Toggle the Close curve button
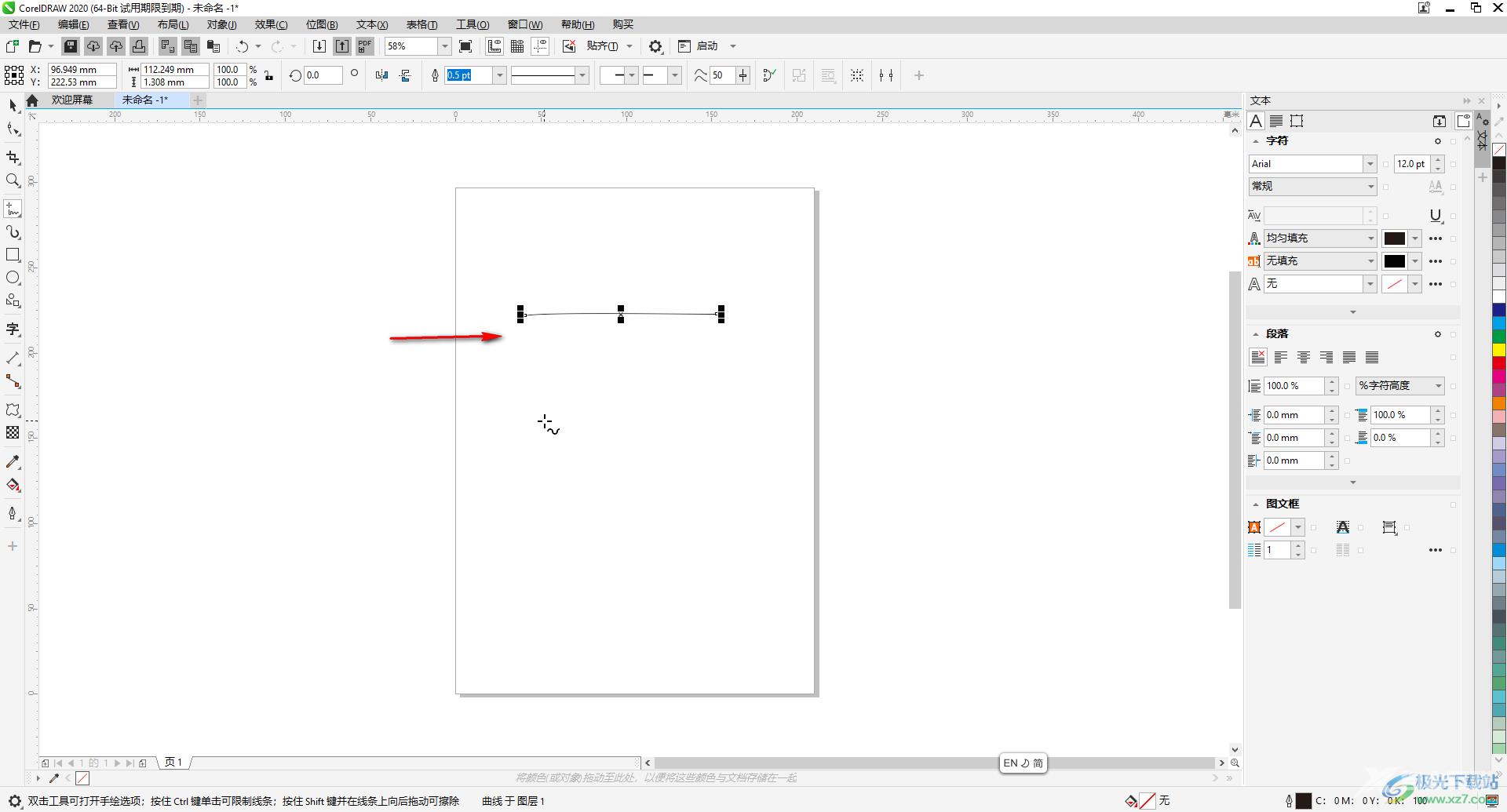Image resolution: width=1507 pixels, height=812 pixels. pos(769,75)
